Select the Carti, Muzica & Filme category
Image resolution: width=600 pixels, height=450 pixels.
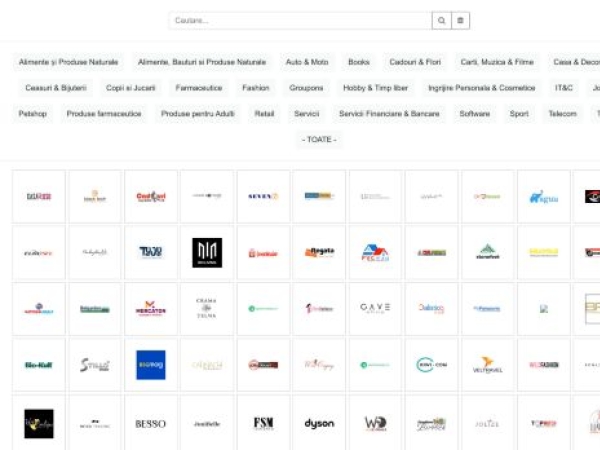[497, 62]
